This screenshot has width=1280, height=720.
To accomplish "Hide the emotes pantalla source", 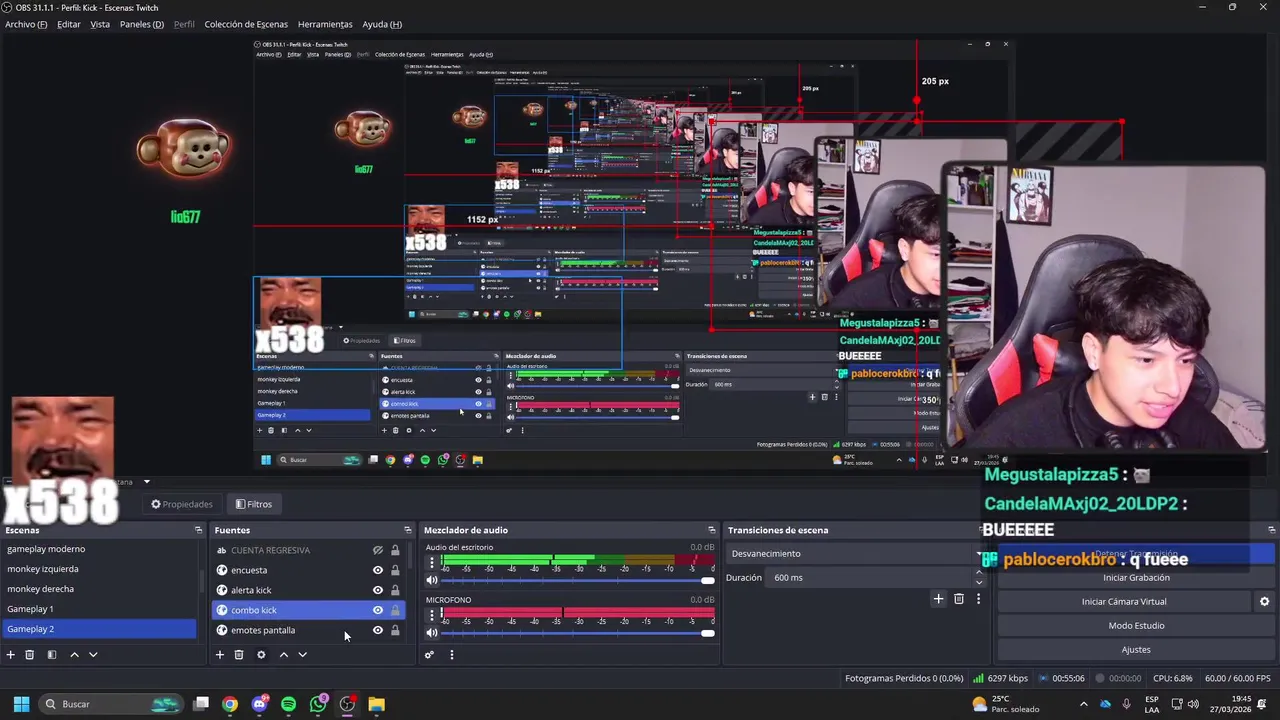I will coord(378,630).
